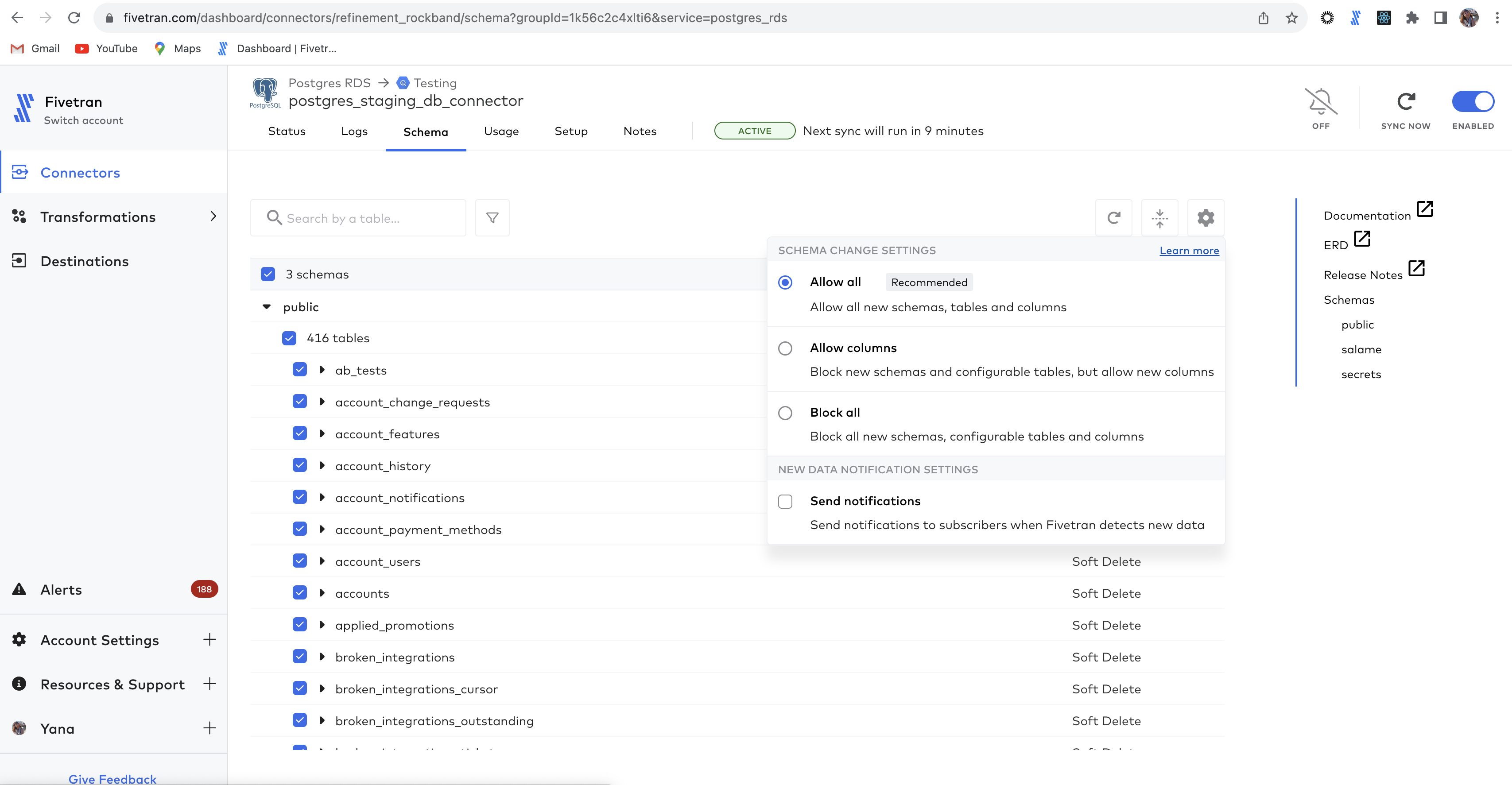Uncheck the 3 schemas checkbox
Viewport: 1512px width, 785px height.
pyautogui.click(x=268, y=274)
